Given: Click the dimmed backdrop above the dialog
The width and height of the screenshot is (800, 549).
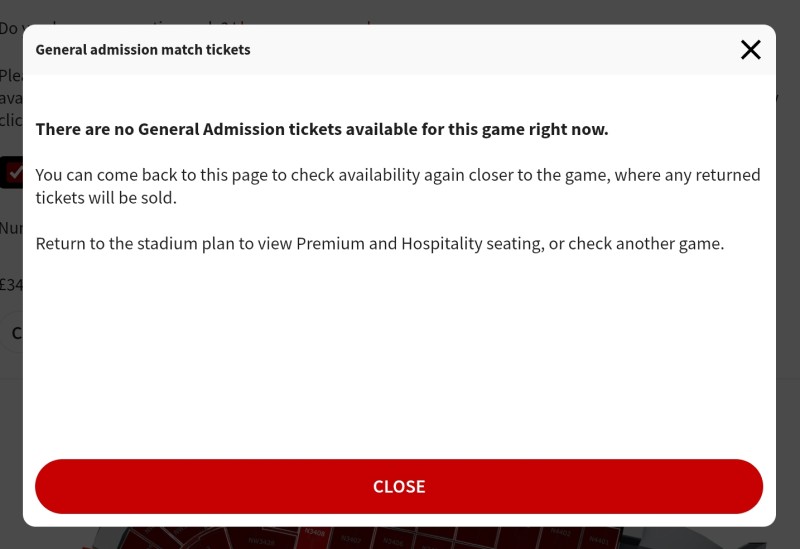Looking at the screenshot, I should point(400,12).
